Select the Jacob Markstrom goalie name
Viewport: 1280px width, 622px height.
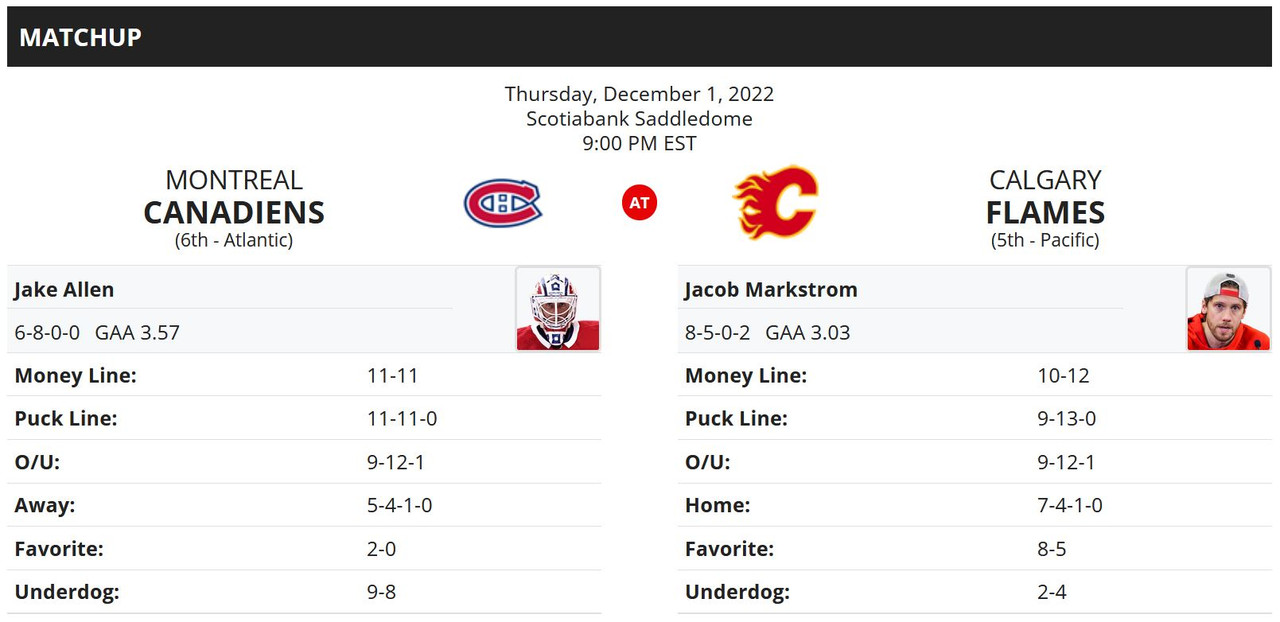[x=771, y=290]
